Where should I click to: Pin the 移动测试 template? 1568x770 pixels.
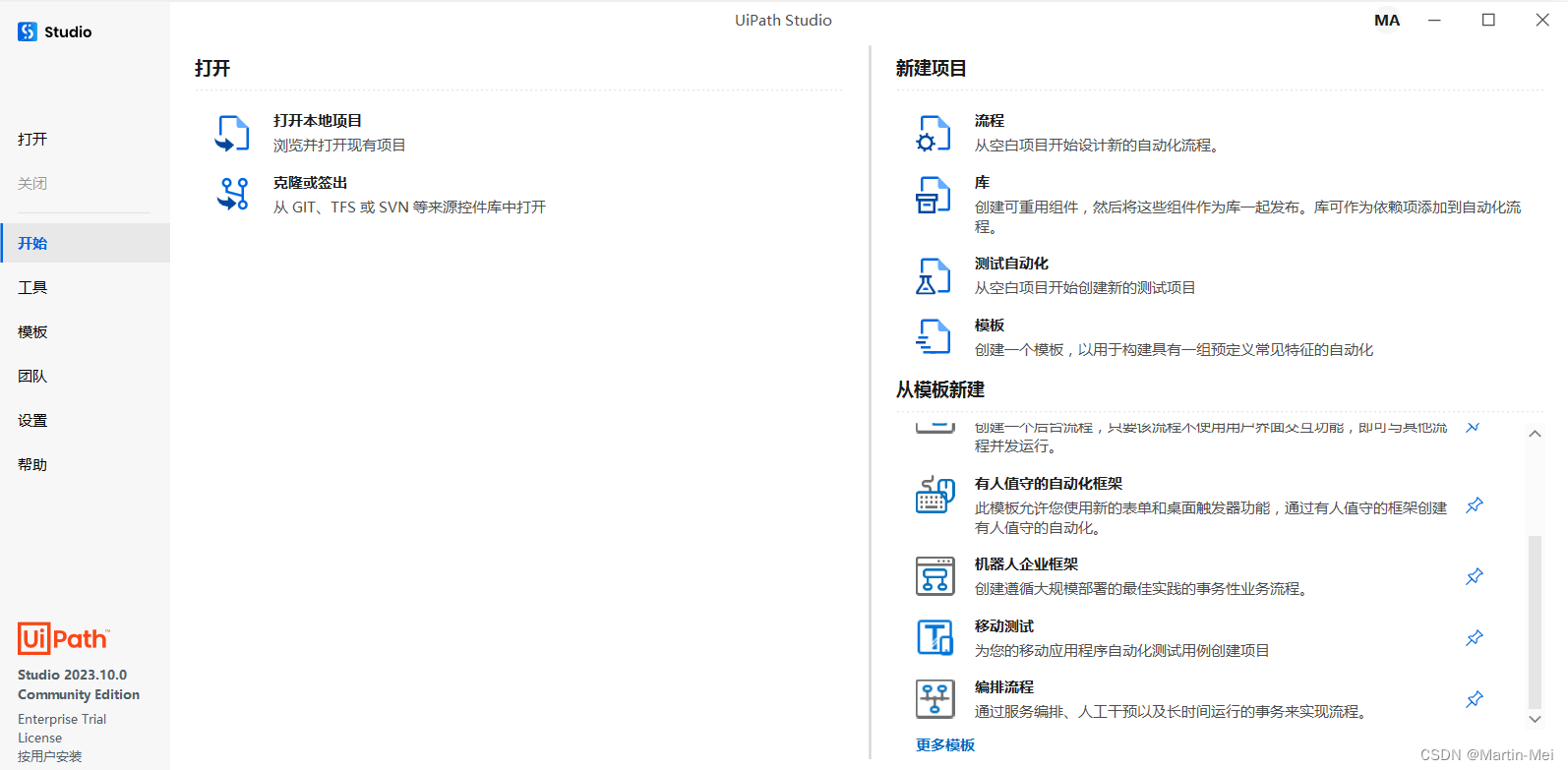pos(1475,638)
